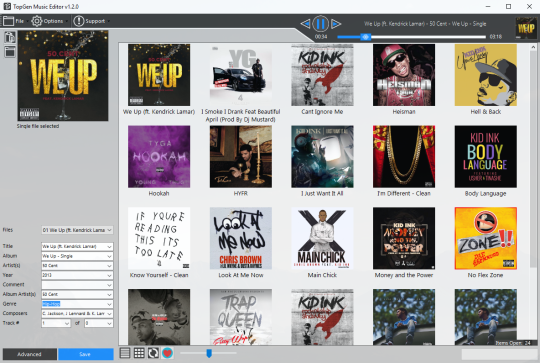This screenshot has width=540, height=363.
Task: Skip to the next track
Action: (336, 24)
